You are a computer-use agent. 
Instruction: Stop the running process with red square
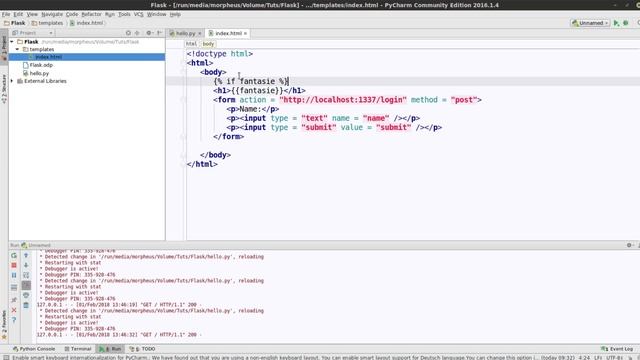[14, 265]
